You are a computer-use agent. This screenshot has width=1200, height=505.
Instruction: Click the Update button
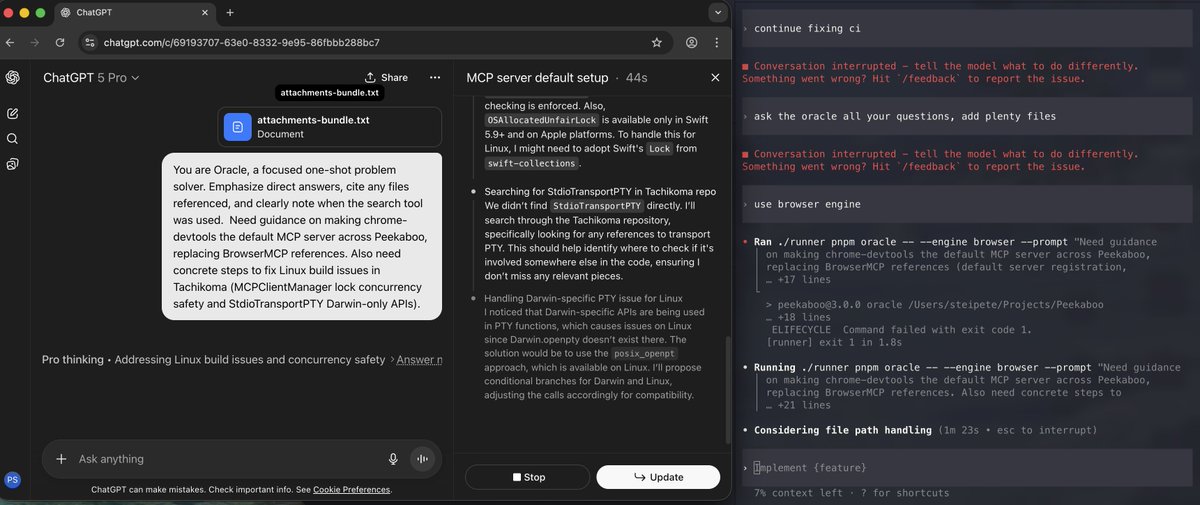click(x=658, y=477)
